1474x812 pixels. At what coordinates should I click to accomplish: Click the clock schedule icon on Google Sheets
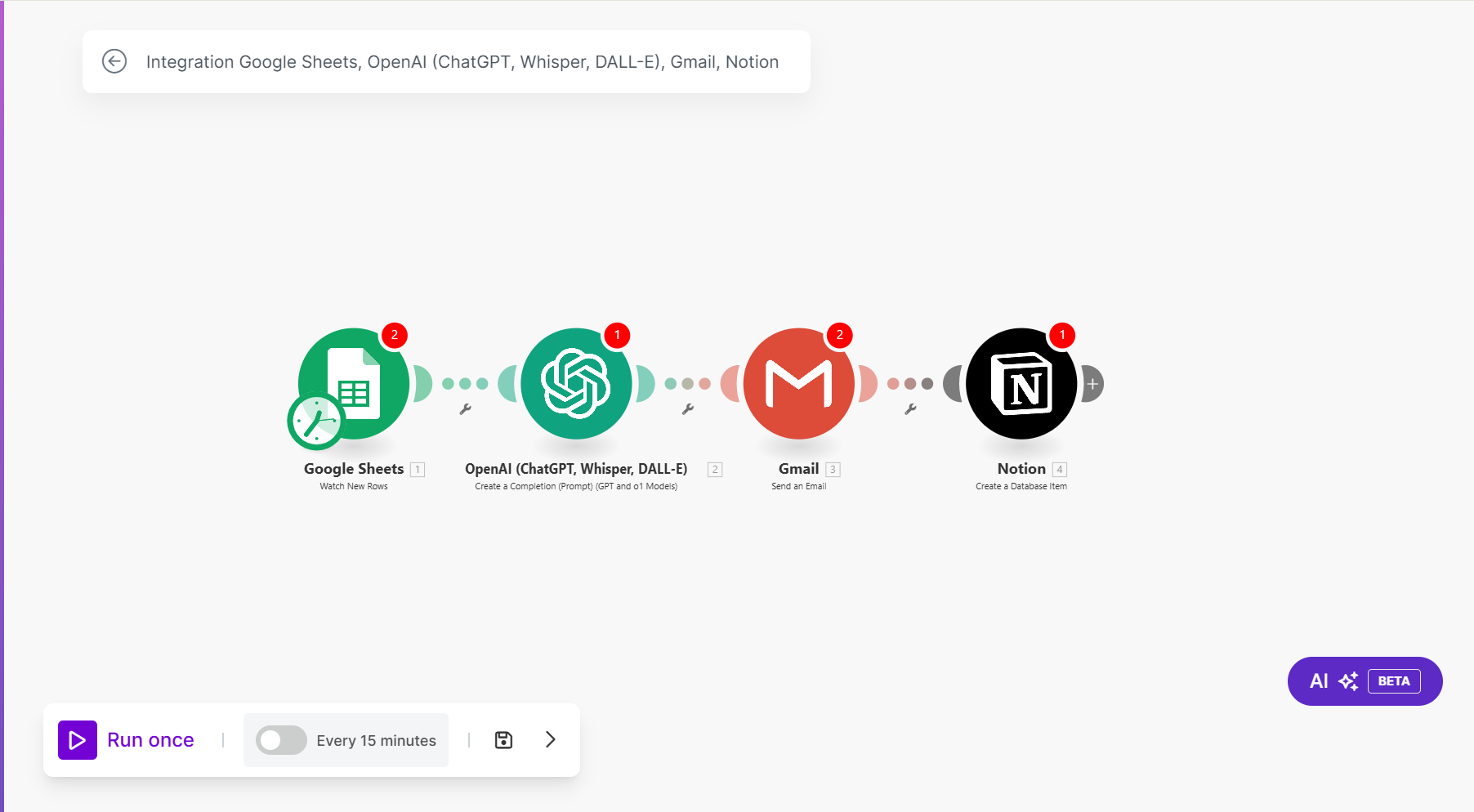click(316, 422)
